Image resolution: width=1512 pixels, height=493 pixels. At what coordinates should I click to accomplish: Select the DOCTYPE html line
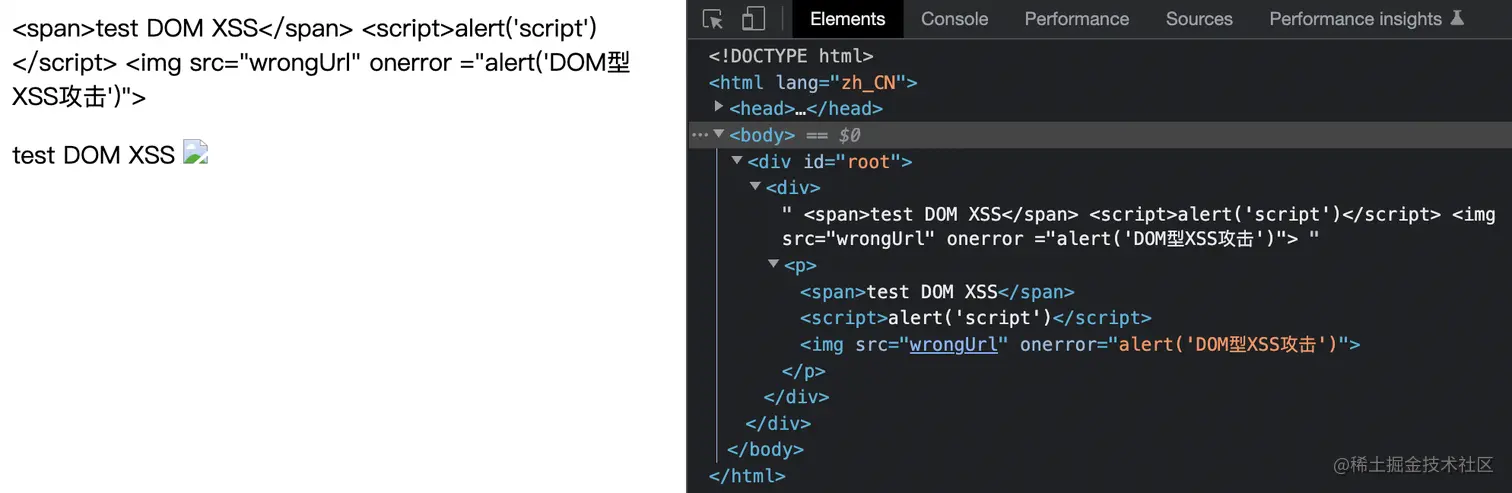coord(791,56)
